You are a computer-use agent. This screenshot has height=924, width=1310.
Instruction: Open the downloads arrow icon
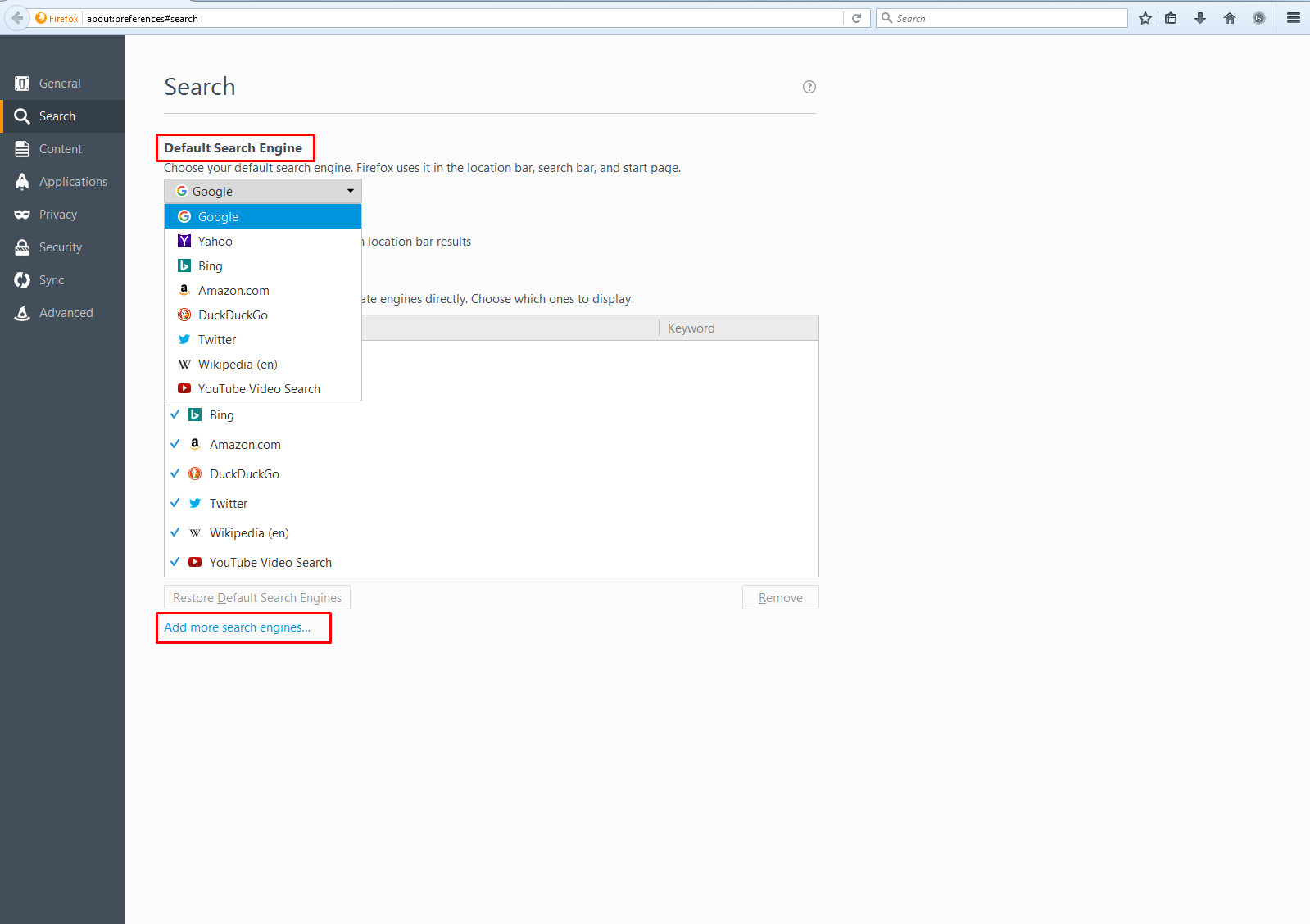coord(1200,18)
